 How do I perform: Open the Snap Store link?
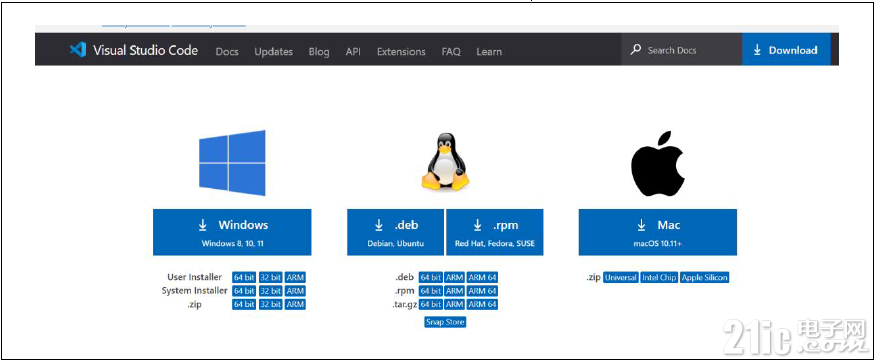(x=445, y=322)
